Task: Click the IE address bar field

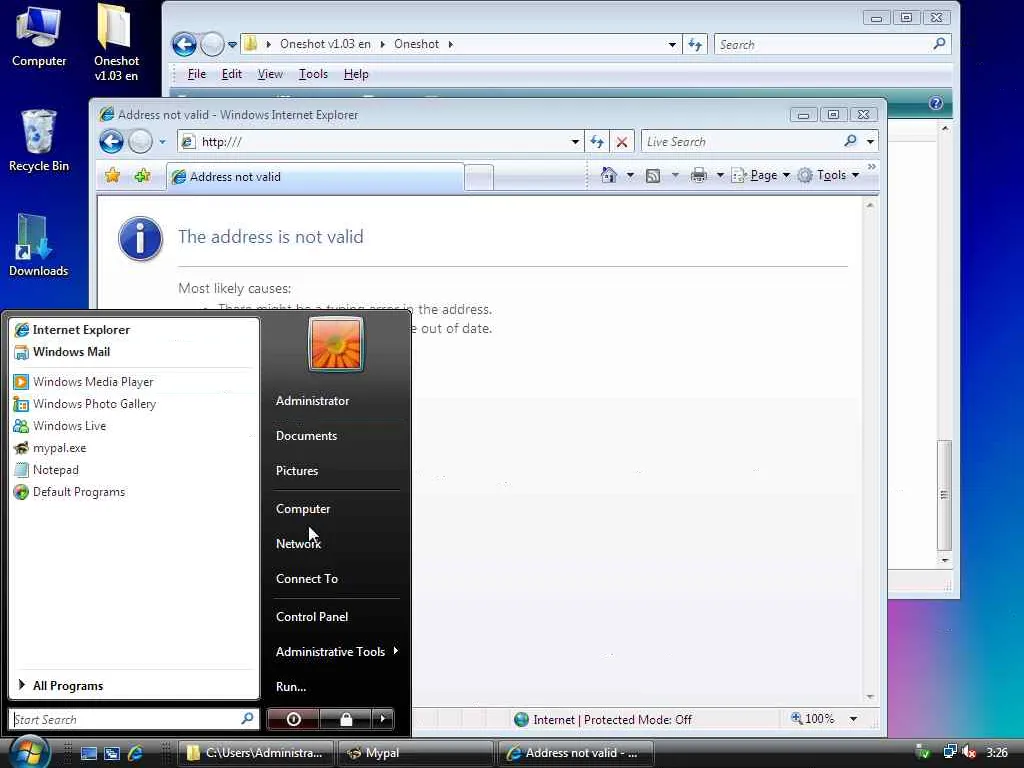Action: point(382,142)
